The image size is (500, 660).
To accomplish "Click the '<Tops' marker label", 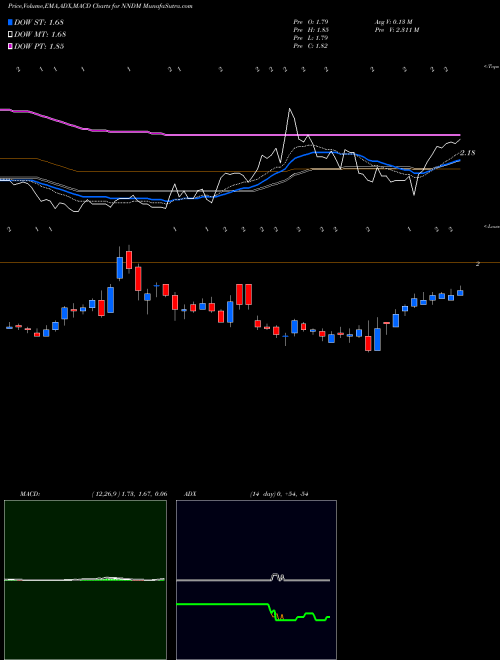I will click(492, 67).
